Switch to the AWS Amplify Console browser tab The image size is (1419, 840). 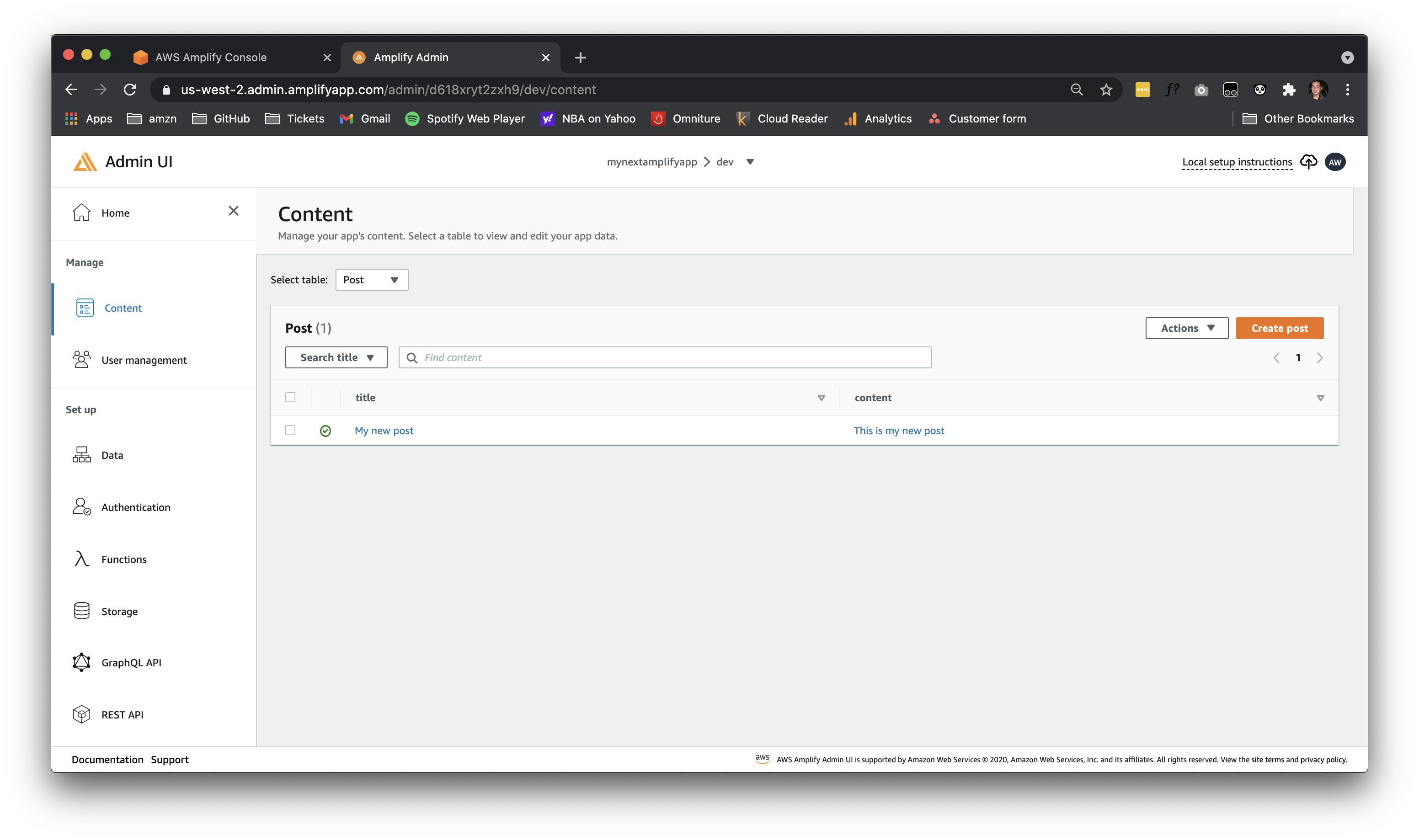tap(212, 57)
